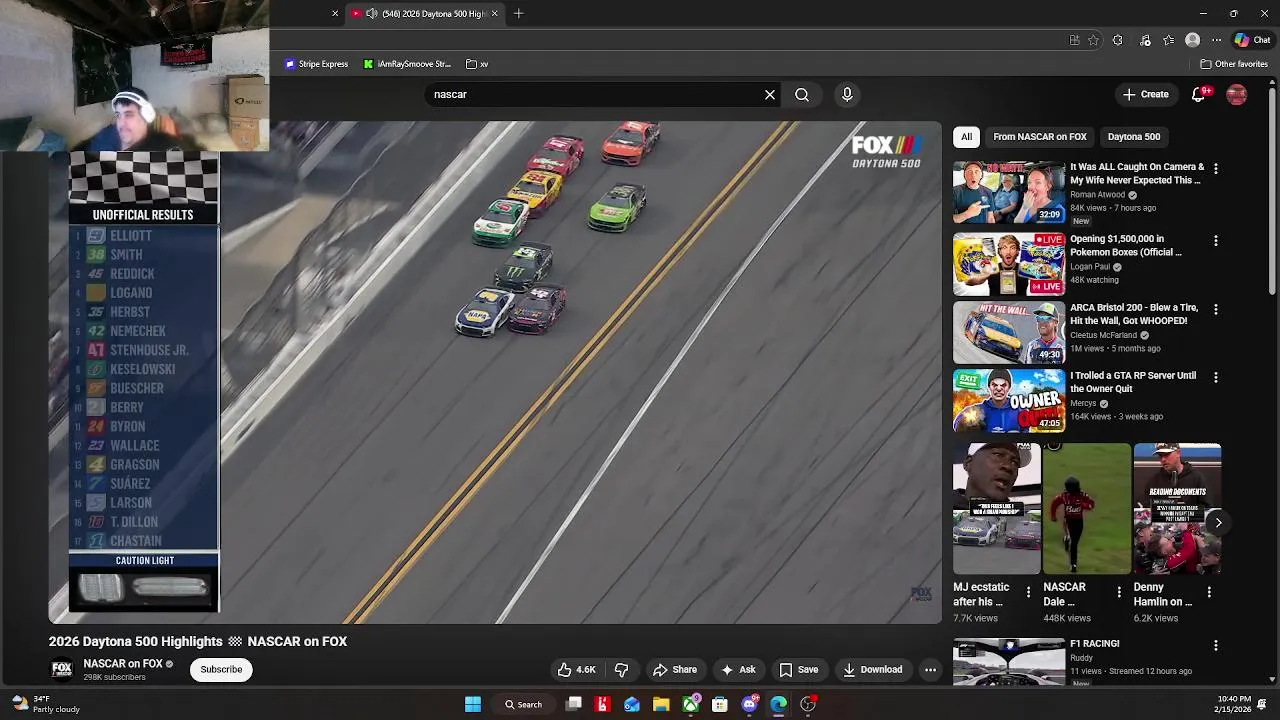Viewport: 1280px width, 720px height.
Task: Open options for GTA RP Server video
Action: pos(1216,378)
